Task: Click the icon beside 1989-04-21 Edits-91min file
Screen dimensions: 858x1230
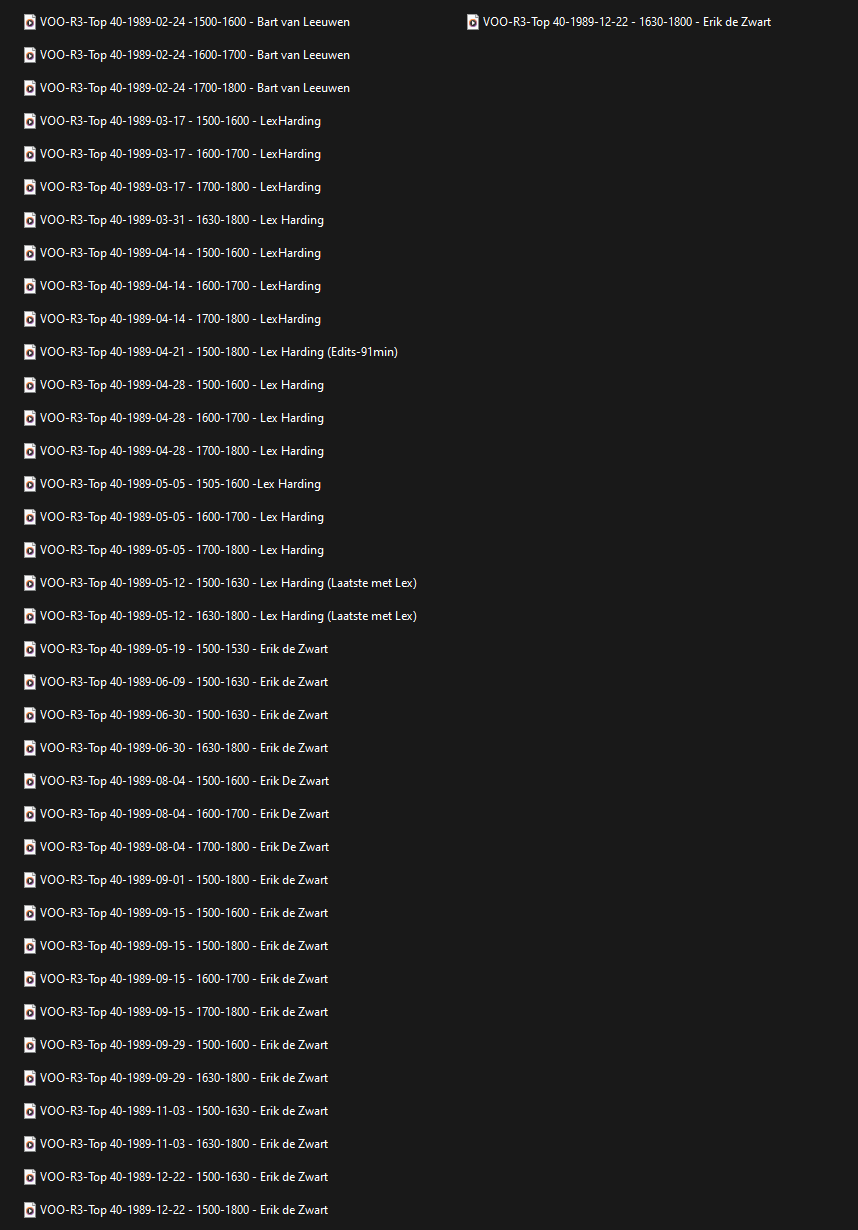Action: pos(30,352)
